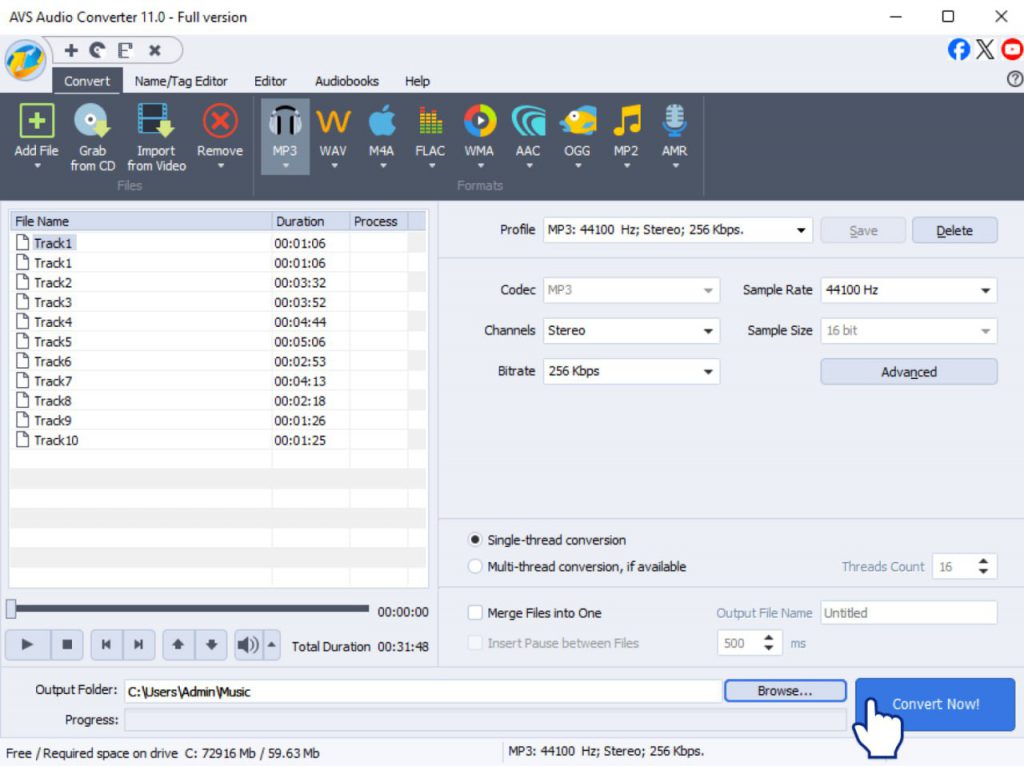Click the Add File icon

click(x=37, y=122)
